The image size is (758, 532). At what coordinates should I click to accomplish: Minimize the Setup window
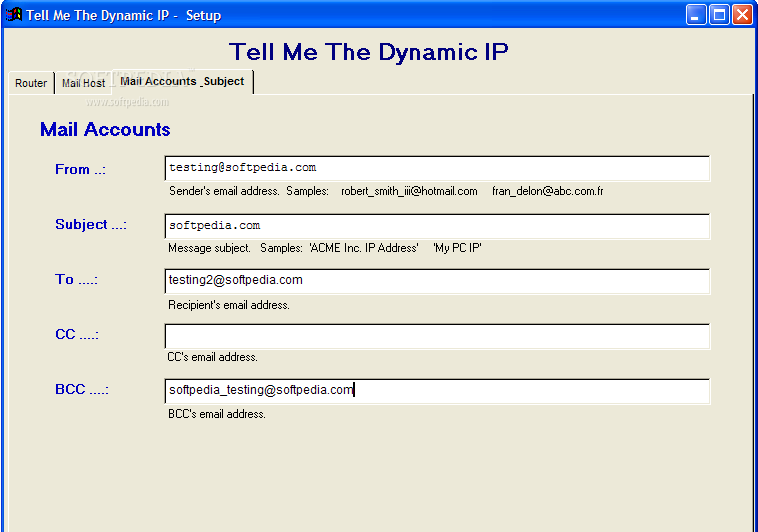pyautogui.click(x=696, y=15)
